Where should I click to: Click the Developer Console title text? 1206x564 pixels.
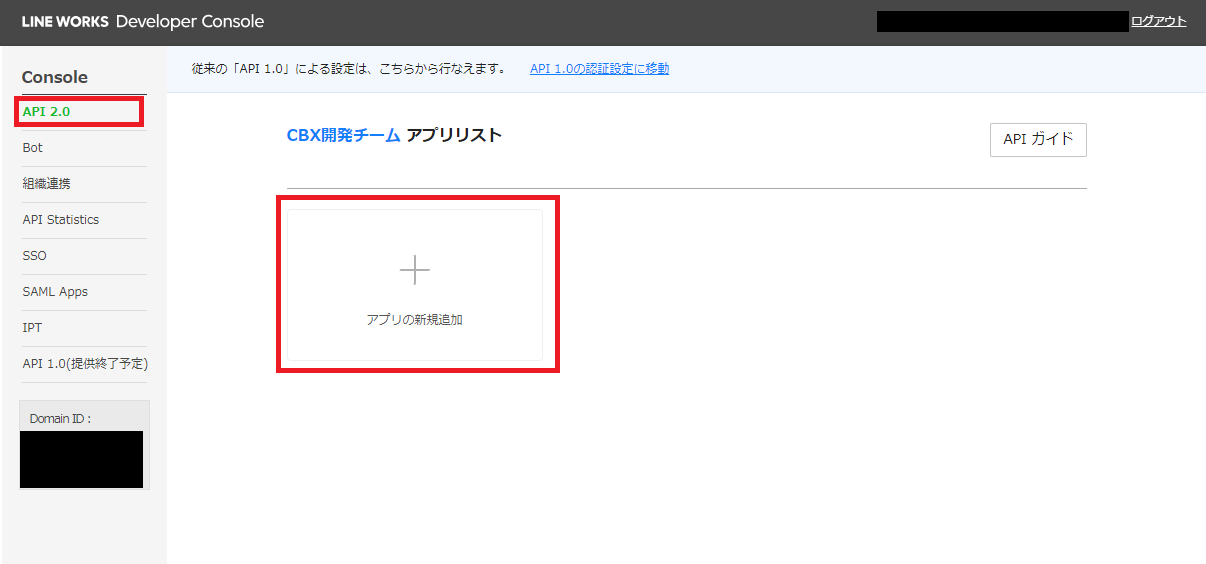coord(190,22)
